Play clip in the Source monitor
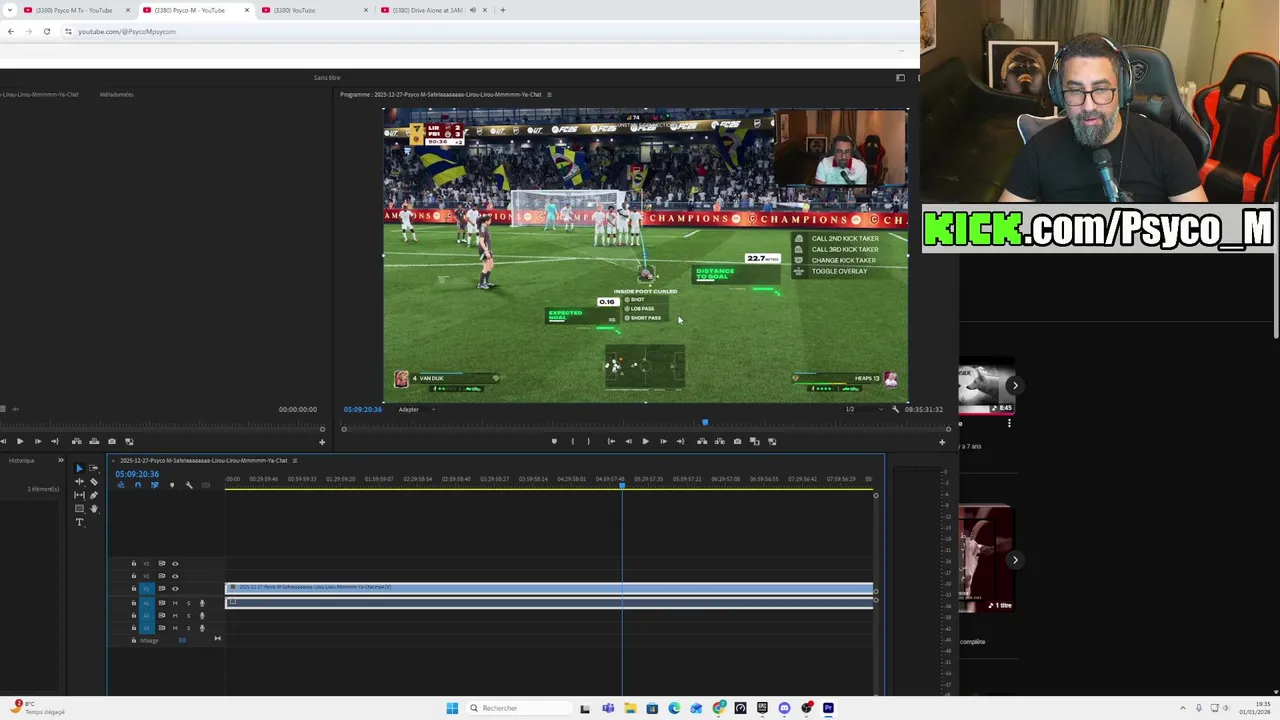Viewport: 1280px width, 720px height. (19, 441)
